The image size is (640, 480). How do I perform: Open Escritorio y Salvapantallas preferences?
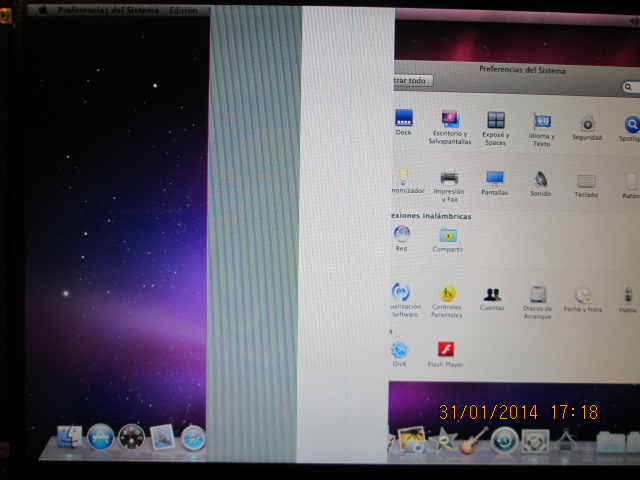tap(450, 120)
